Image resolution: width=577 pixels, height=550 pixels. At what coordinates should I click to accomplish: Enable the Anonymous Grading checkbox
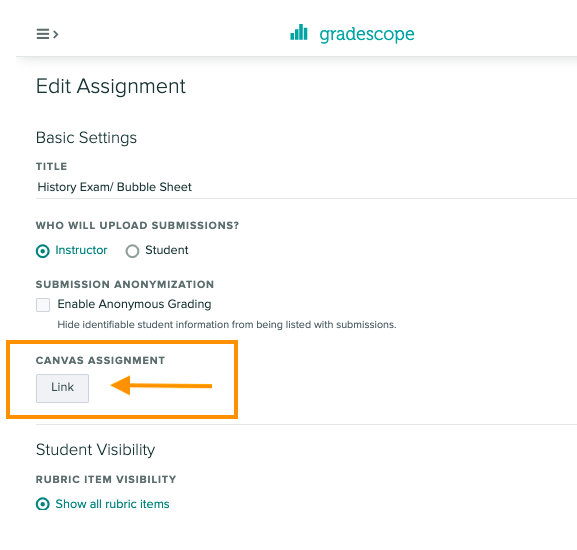tap(43, 305)
